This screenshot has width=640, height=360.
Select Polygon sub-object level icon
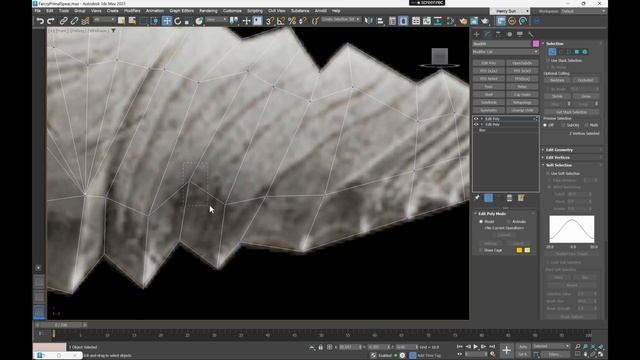[577, 52]
